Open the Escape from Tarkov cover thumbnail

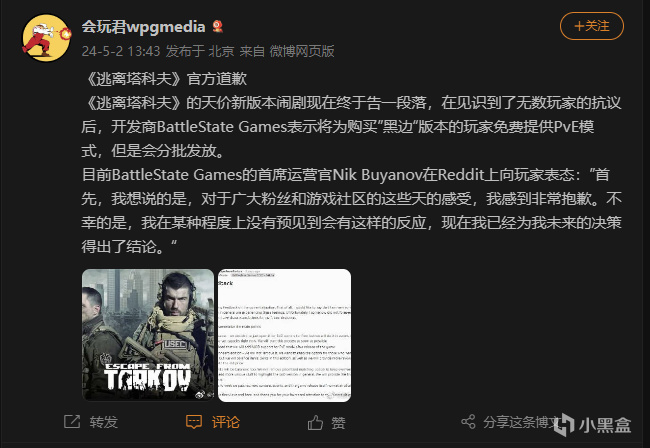[x=148, y=335]
